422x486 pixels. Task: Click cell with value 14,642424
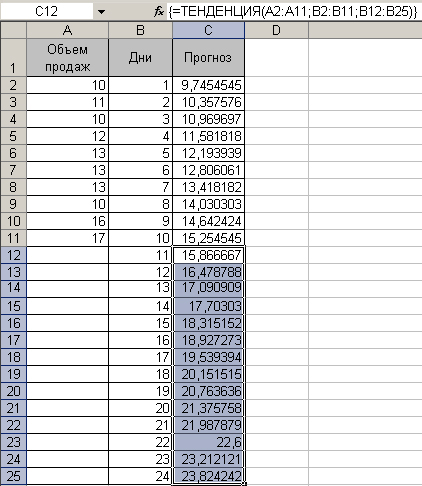pos(208,221)
